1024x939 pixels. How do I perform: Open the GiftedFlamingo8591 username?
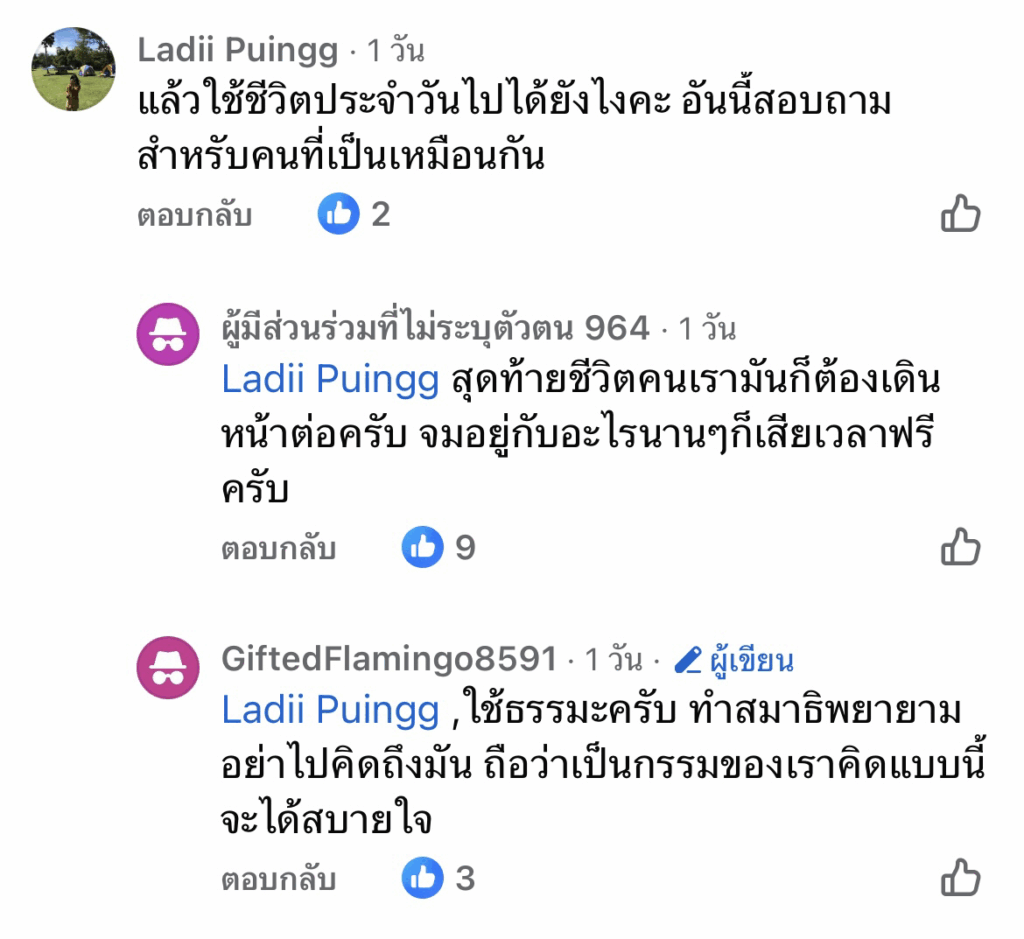(388, 659)
